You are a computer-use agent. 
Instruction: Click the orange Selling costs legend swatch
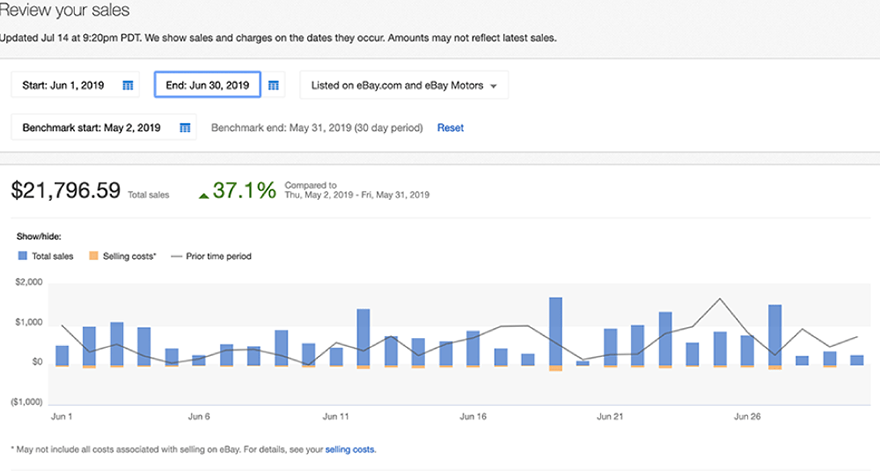click(93, 256)
